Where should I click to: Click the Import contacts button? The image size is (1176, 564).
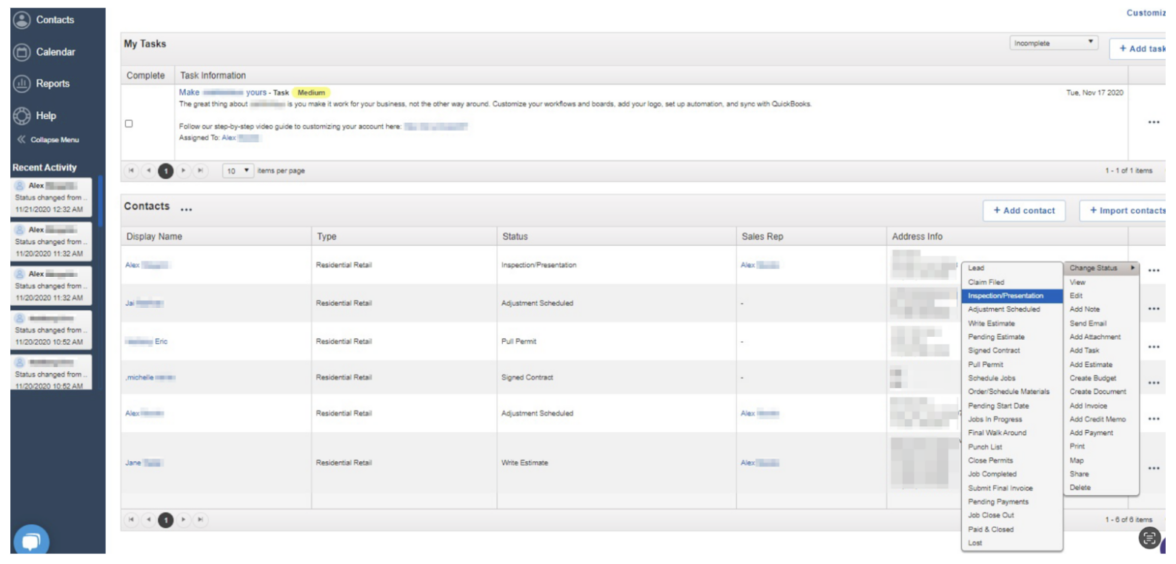coord(1126,211)
